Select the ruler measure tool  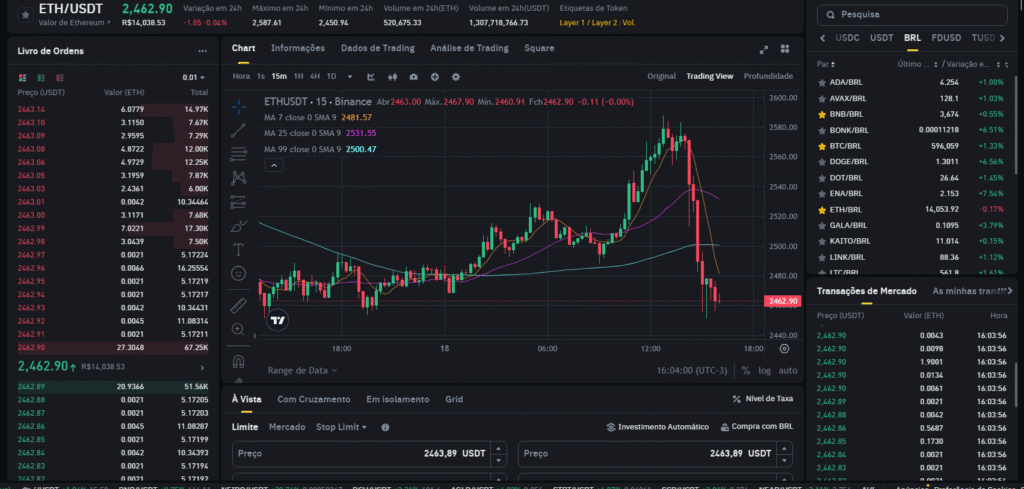[238, 305]
